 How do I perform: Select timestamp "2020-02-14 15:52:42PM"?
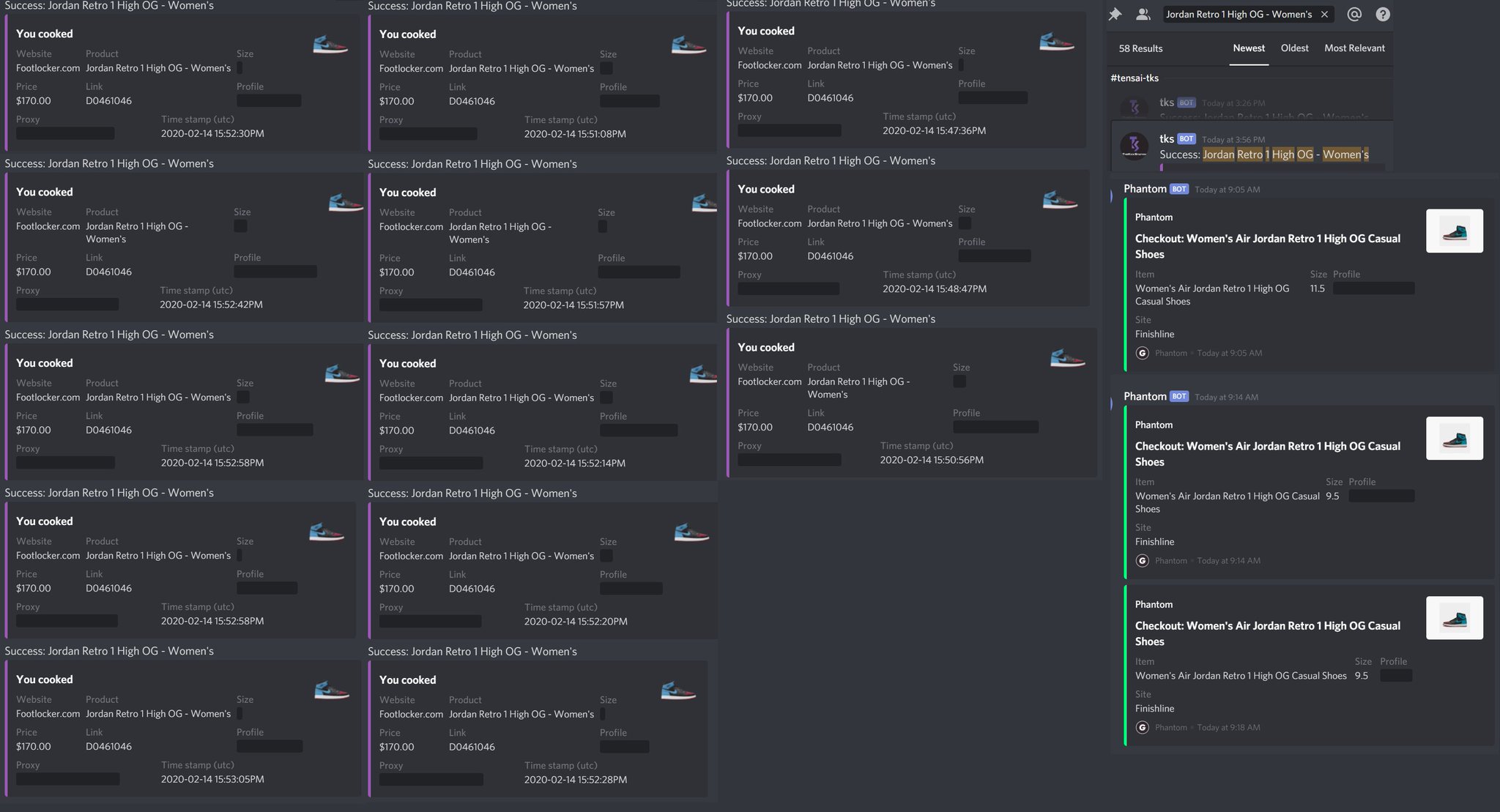tap(211, 305)
